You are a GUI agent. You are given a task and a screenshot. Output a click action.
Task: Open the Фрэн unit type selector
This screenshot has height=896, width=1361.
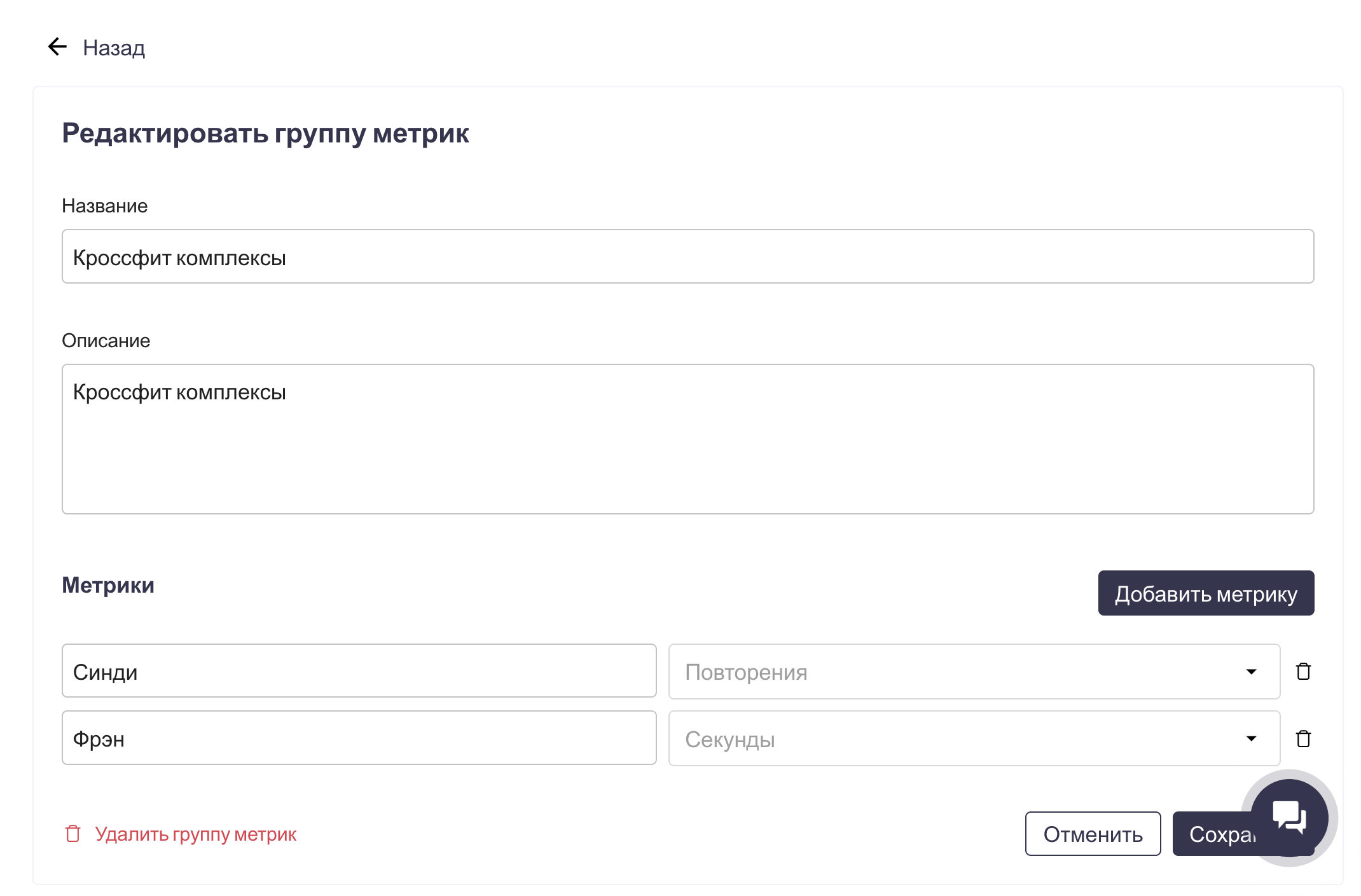[x=954, y=738]
